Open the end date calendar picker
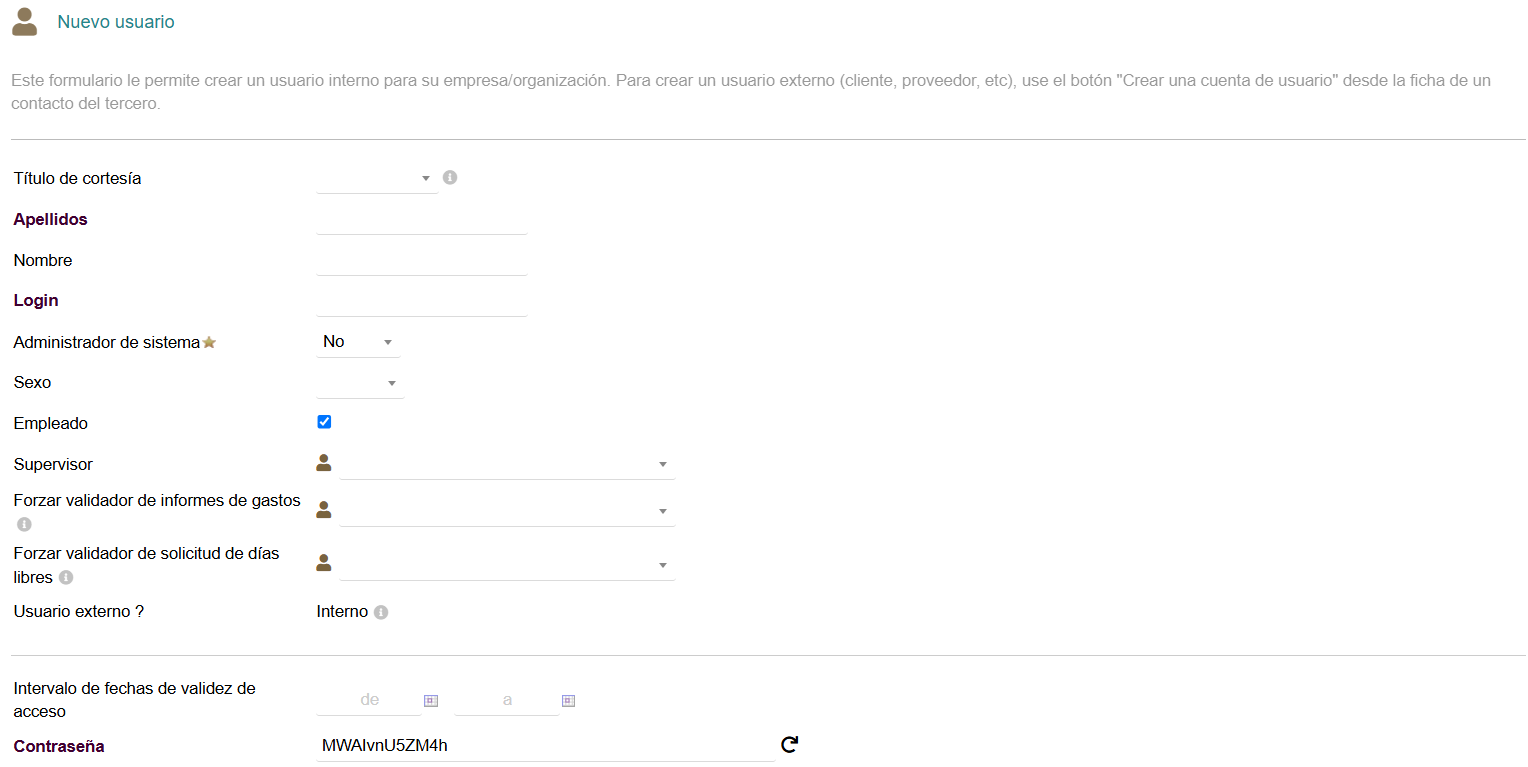This screenshot has width=1528, height=767. tap(568, 701)
